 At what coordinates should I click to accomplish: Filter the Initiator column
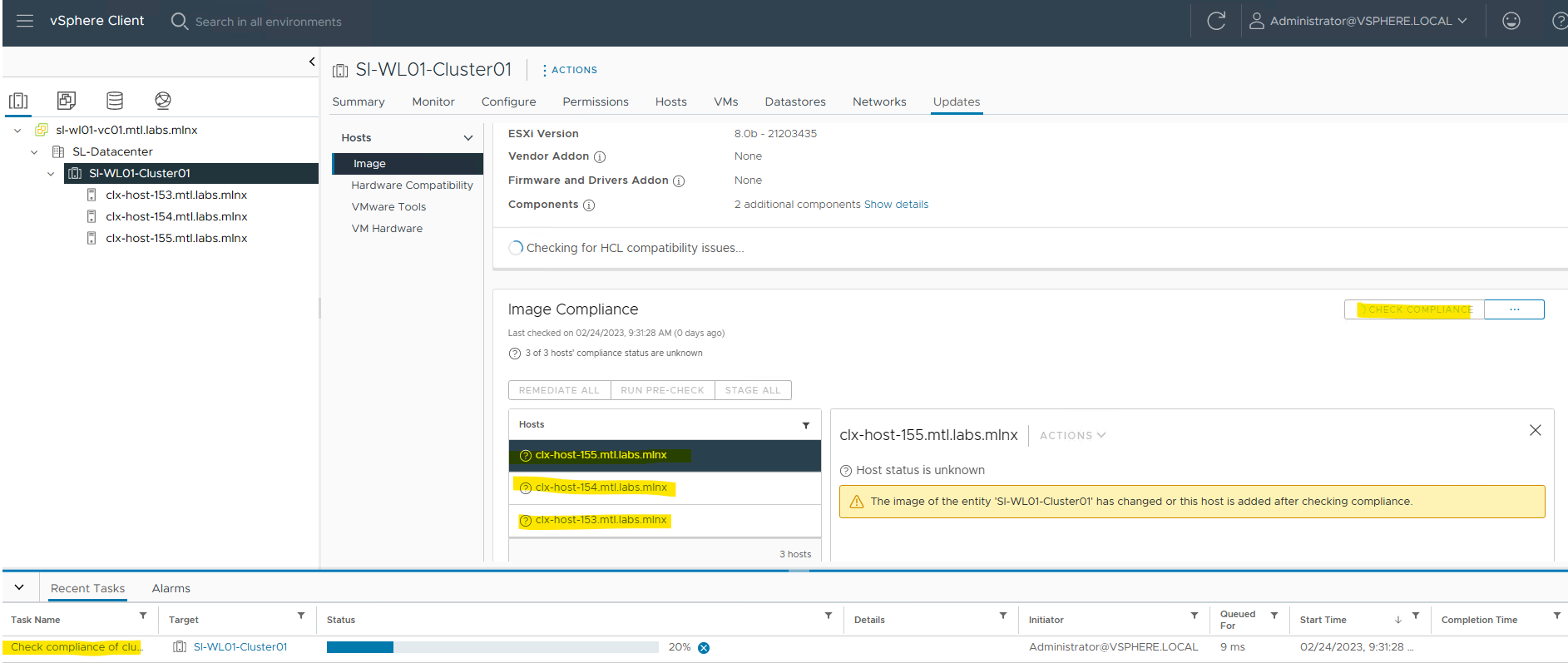point(1195,616)
